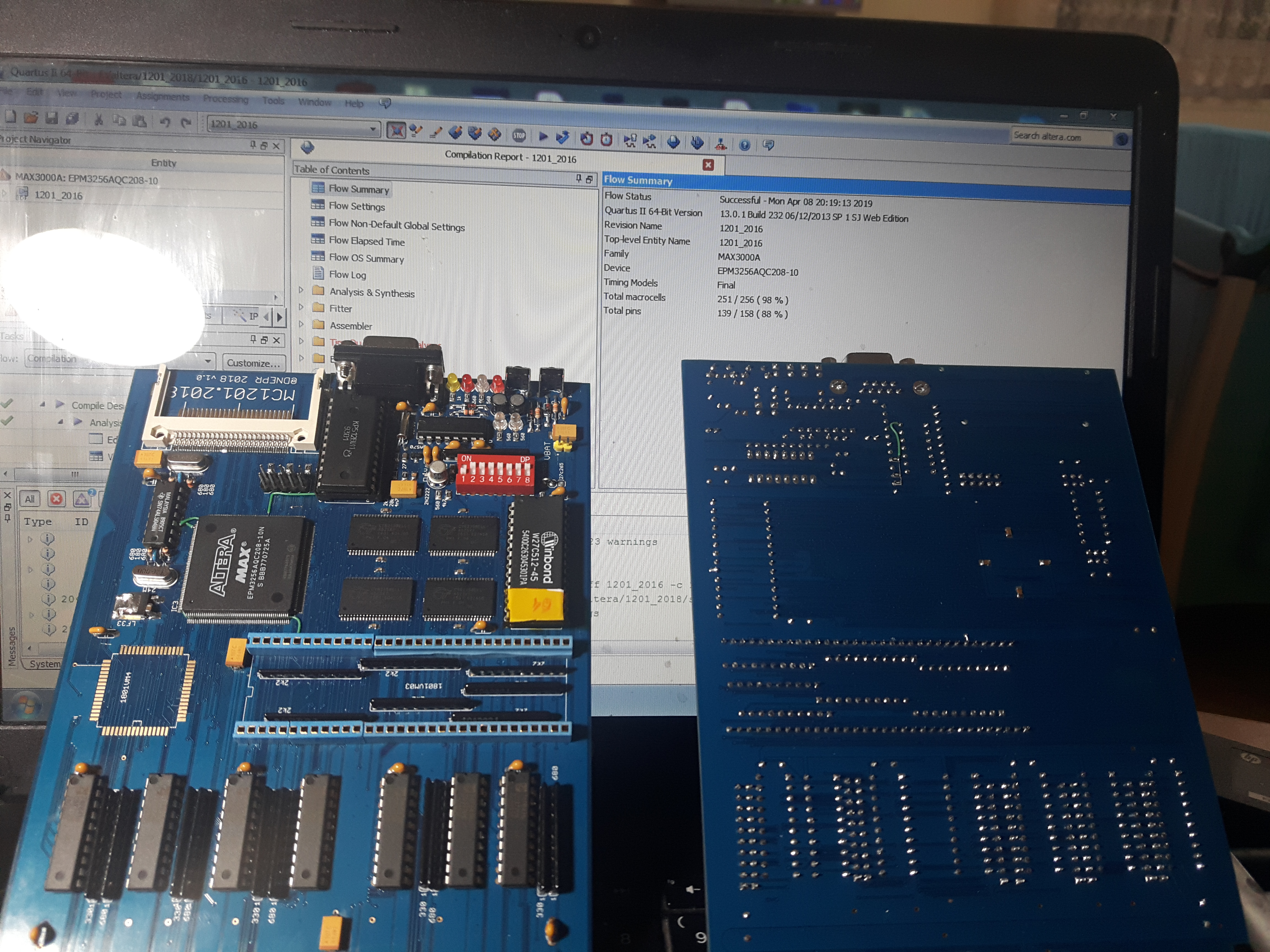Click the Open file folder icon
Viewport: 1270px width, 952px height.
31,117
